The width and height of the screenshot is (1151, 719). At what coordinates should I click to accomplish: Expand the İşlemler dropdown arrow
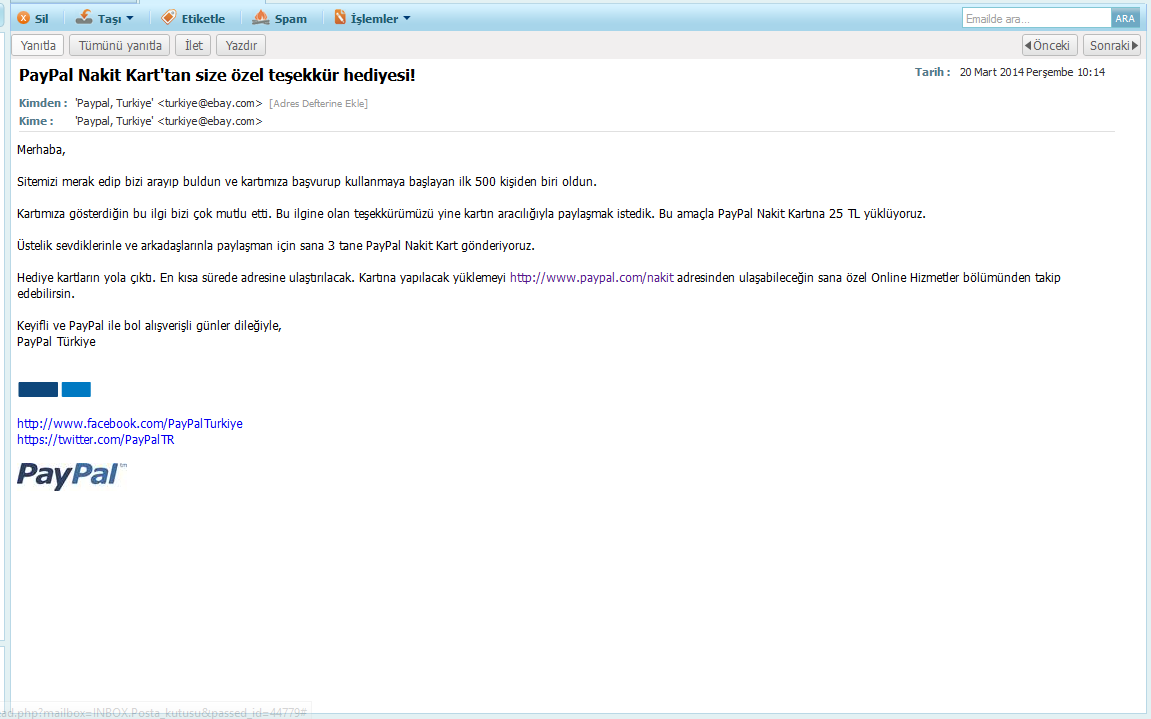click(407, 18)
